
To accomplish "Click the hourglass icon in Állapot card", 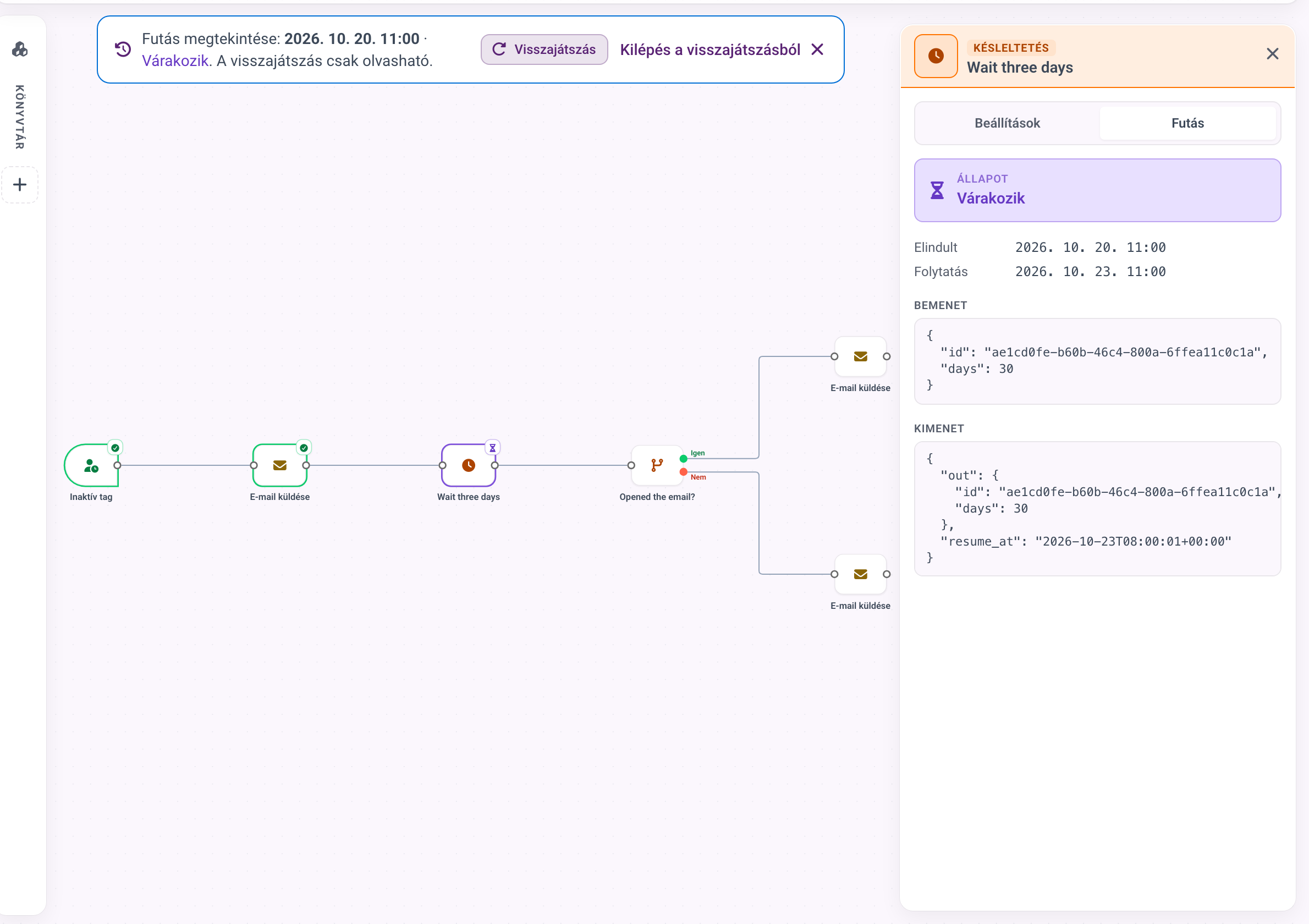I will (937, 190).
